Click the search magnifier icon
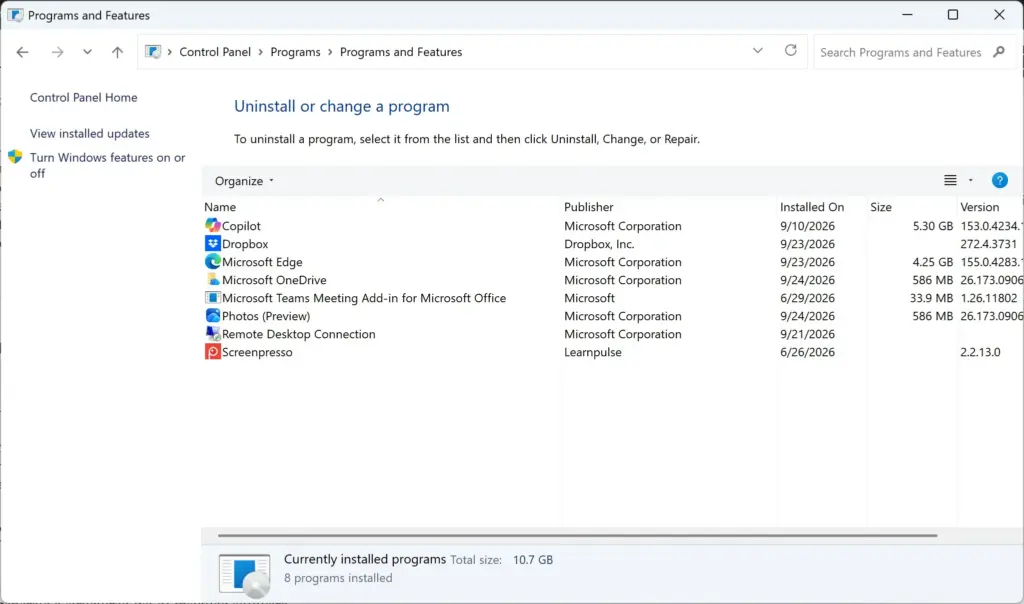Image resolution: width=1024 pixels, height=604 pixels. (999, 52)
